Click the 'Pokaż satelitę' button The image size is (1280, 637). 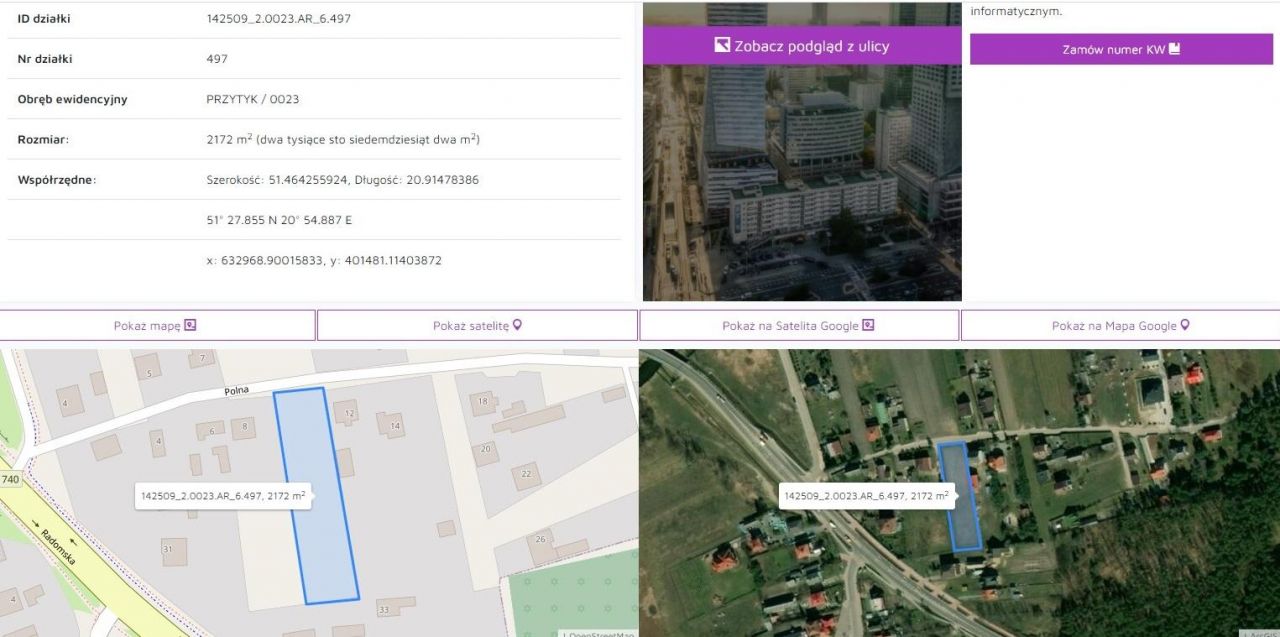pos(477,324)
